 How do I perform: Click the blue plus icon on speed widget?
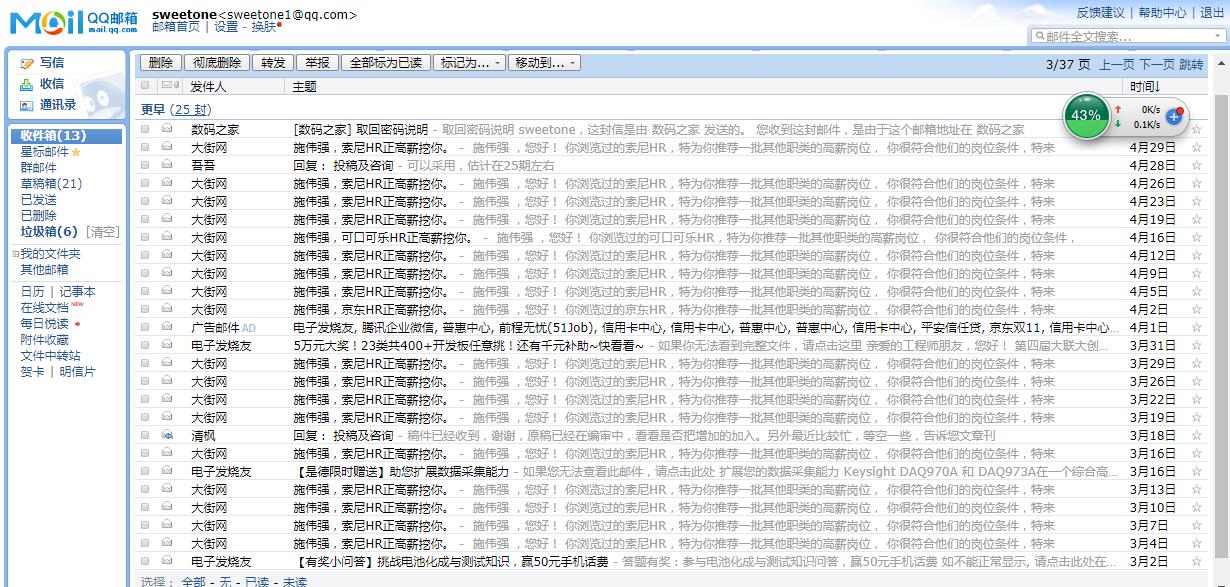click(1174, 116)
